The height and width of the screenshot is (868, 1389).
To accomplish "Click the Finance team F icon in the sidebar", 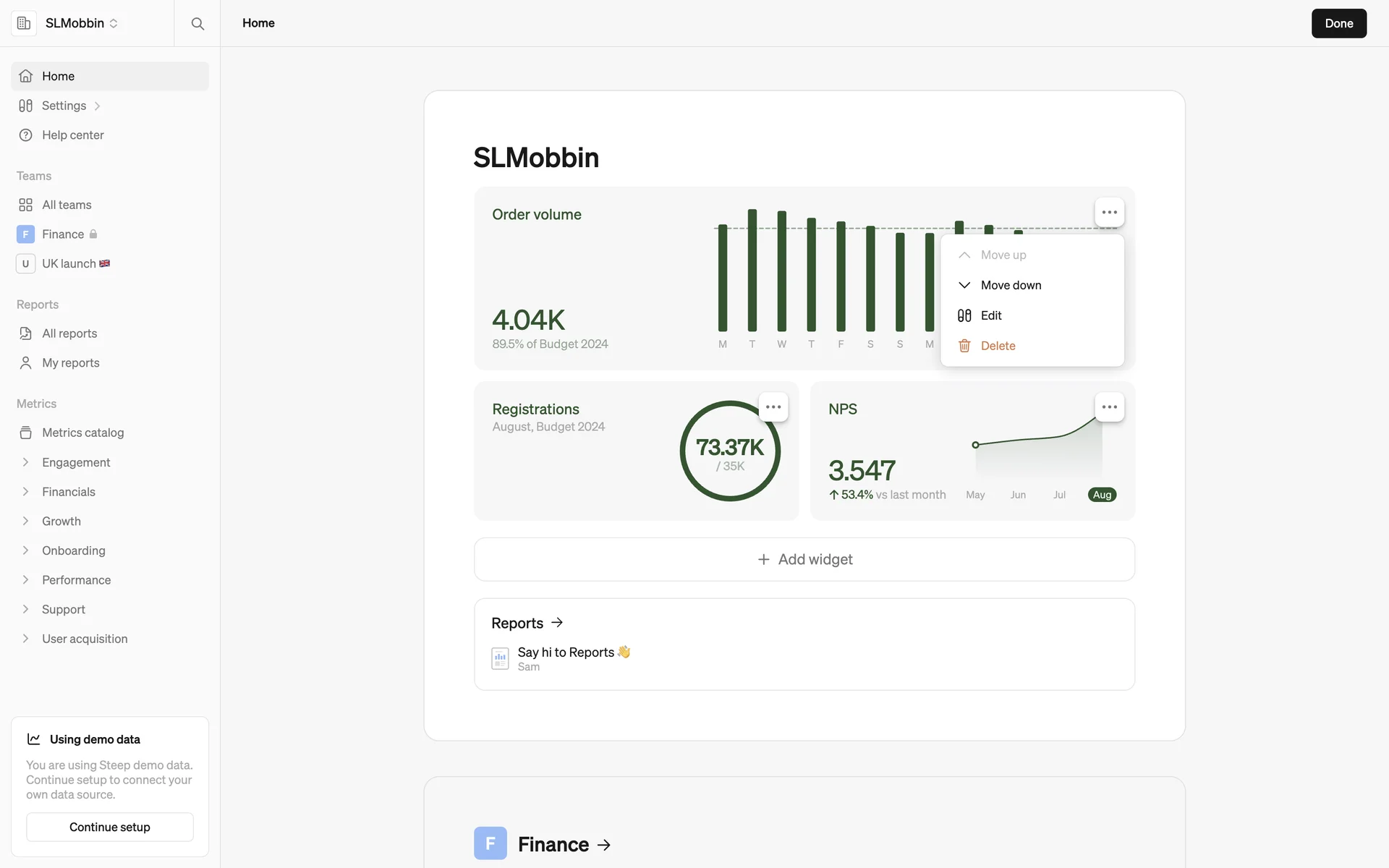I will pos(25,234).
